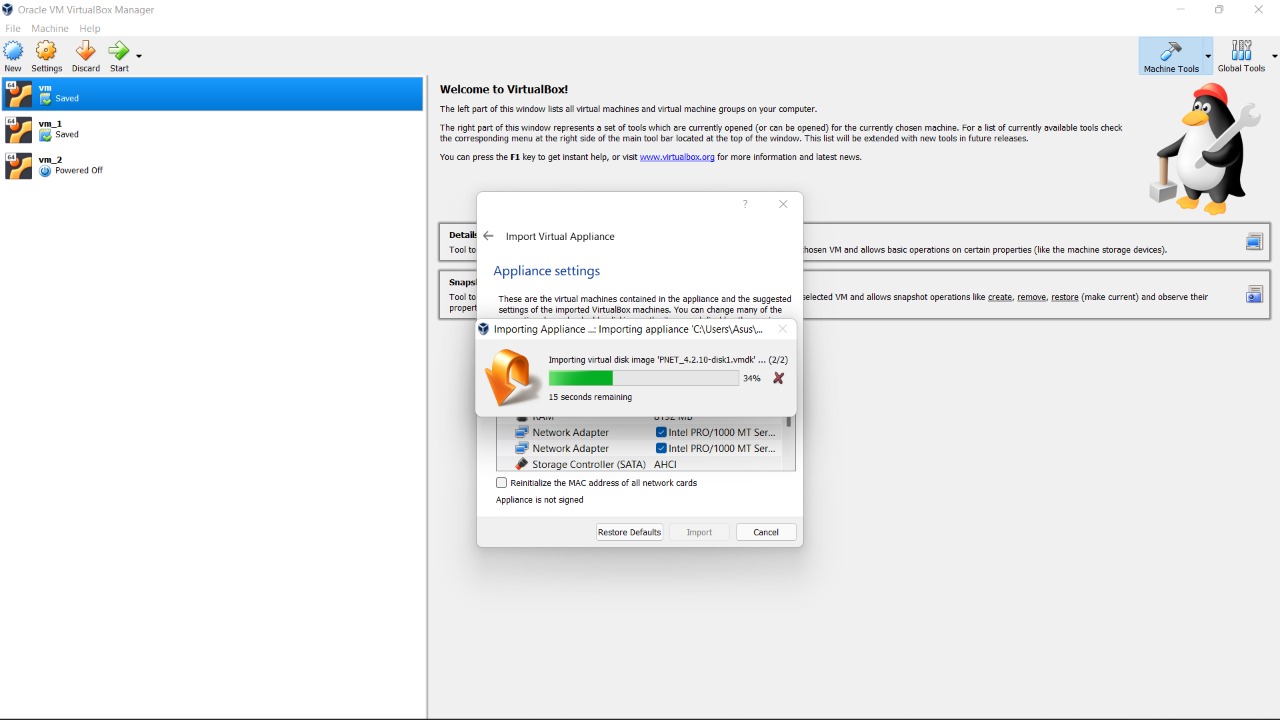
Task: Click the 'Appliance is not signed' text
Action: tap(540, 500)
